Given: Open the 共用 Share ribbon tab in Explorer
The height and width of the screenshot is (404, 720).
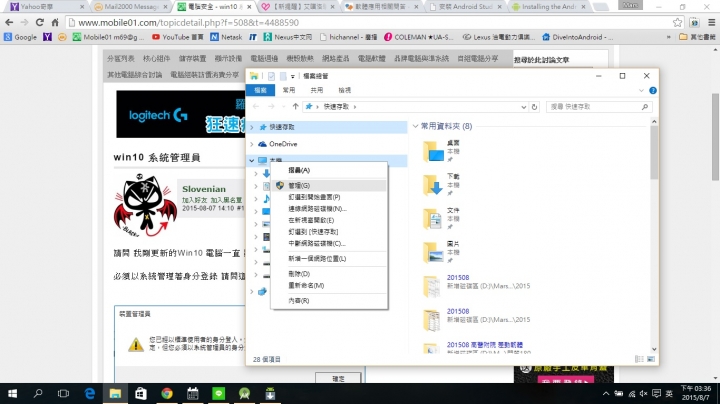Looking at the screenshot, I should pyautogui.click(x=316, y=90).
